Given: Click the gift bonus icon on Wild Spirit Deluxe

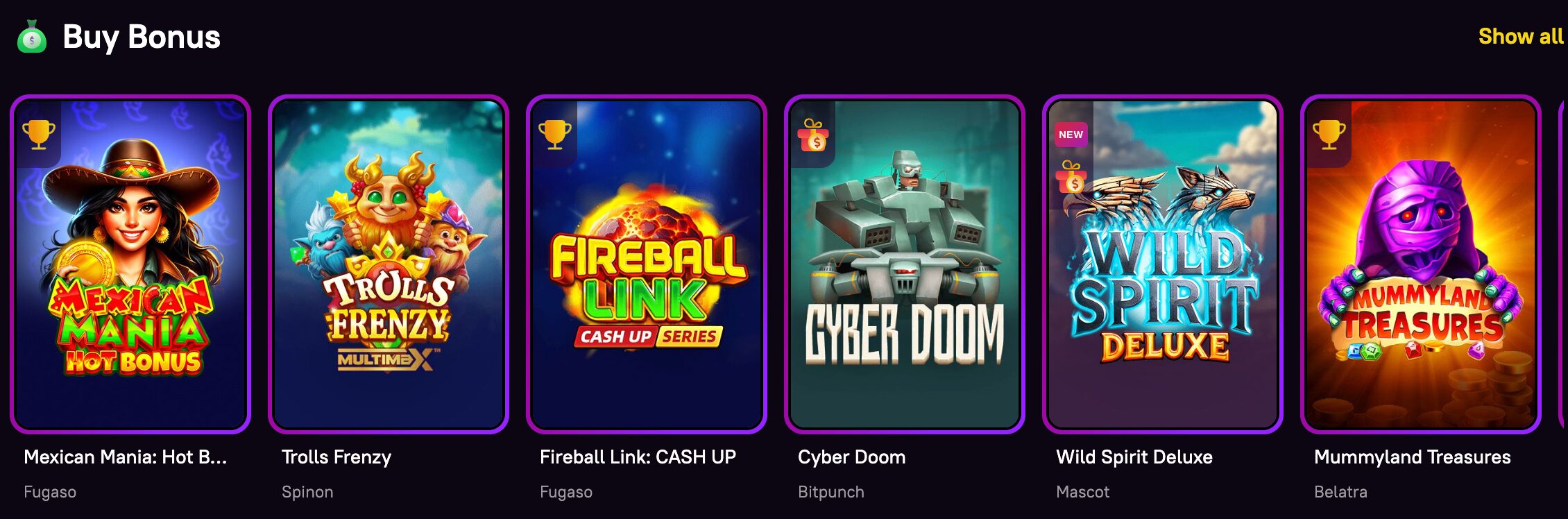Looking at the screenshot, I should (1071, 177).
